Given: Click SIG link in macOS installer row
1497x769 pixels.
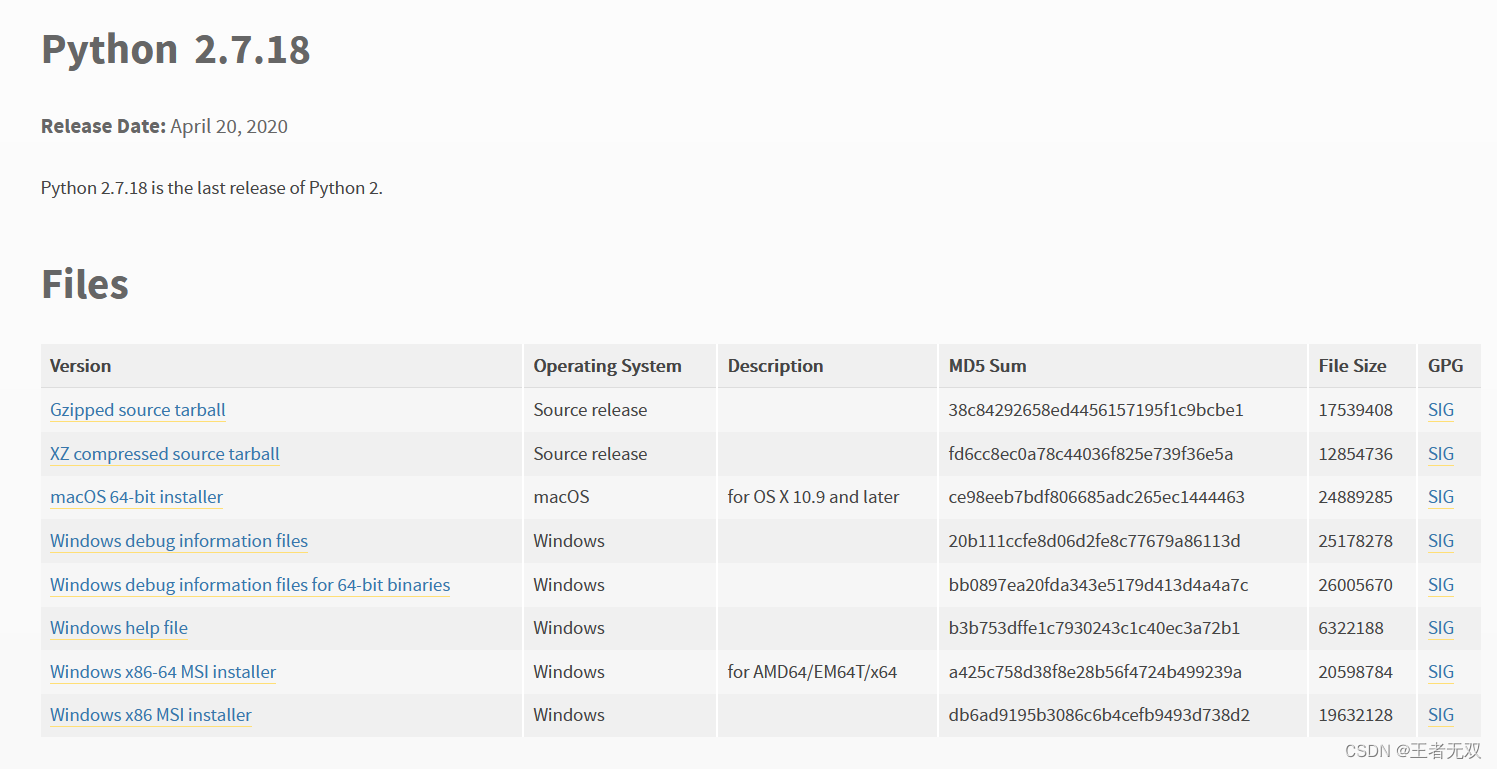Looking at the screenshot, I should coord(1441,497).
